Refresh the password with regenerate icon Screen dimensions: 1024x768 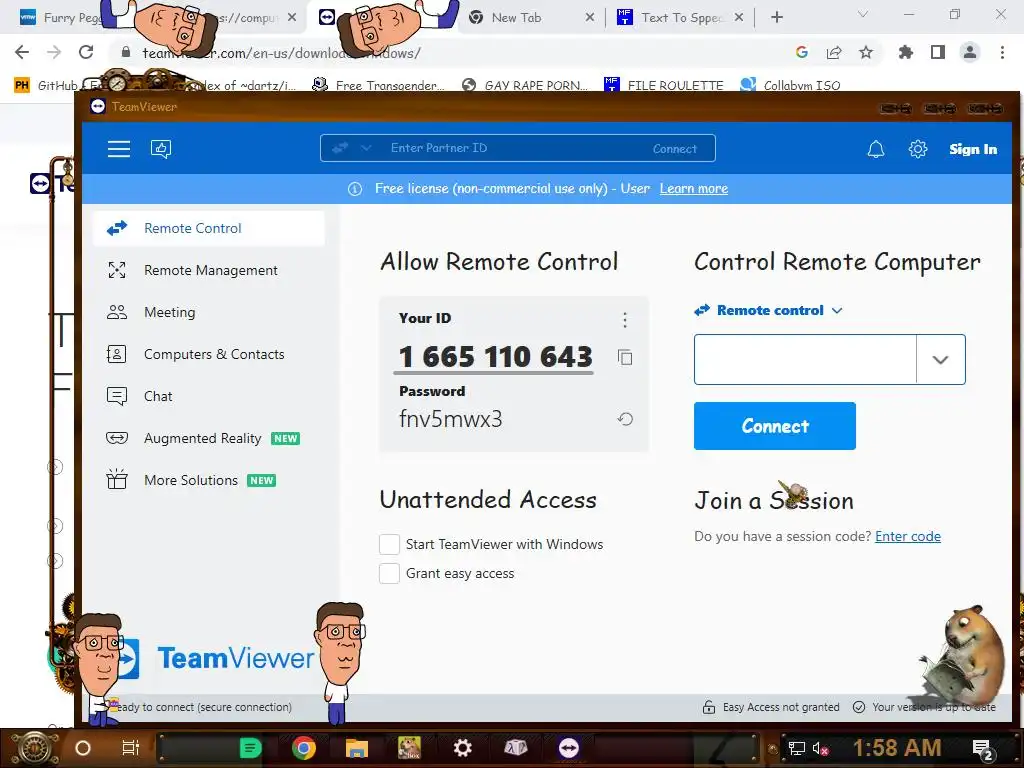point(625,419)
